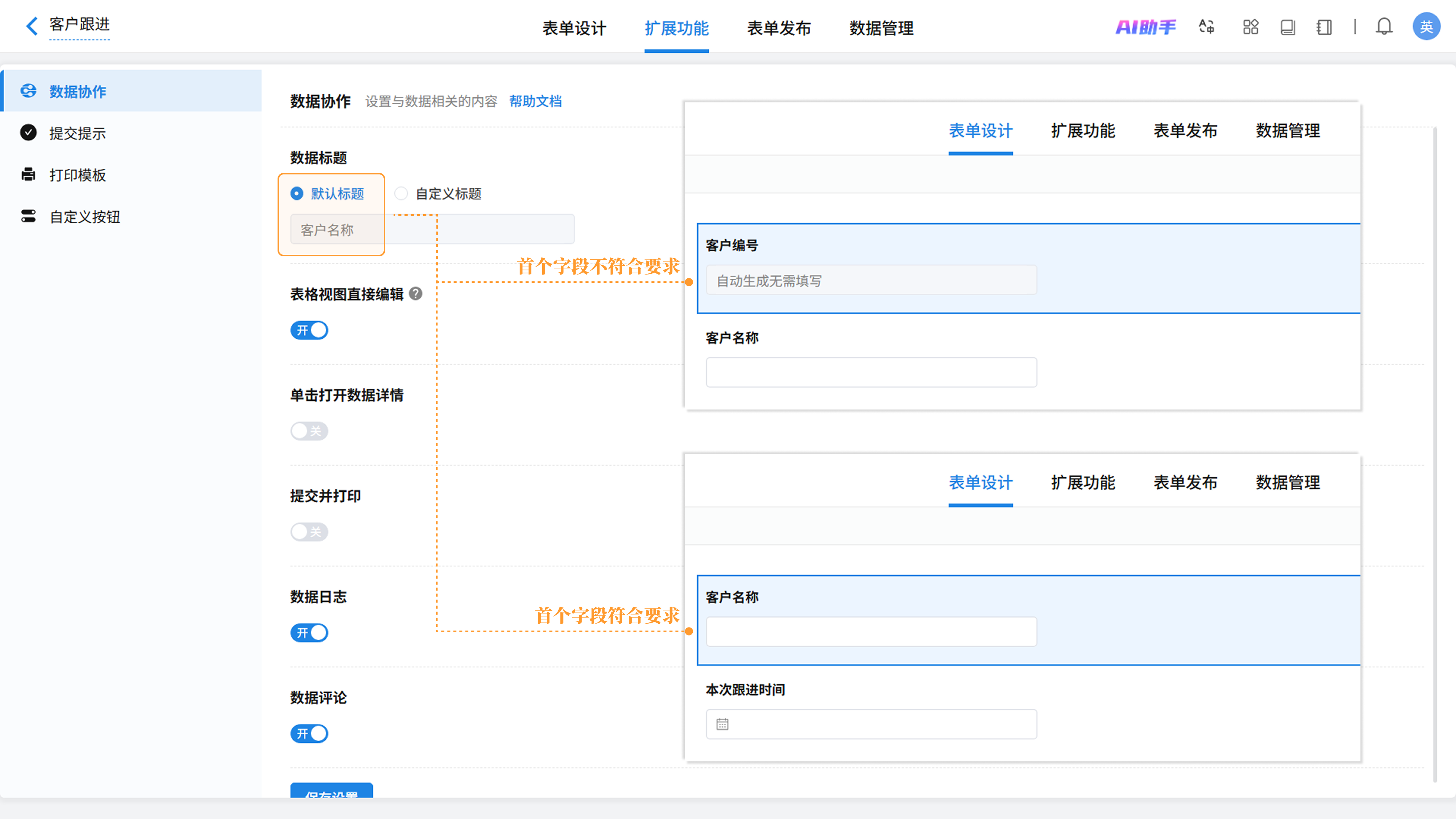Image resolution: width=1456 pixels, height=819 pixels.
Task: Click the 英 user avatar
Action: point(1426,27)
